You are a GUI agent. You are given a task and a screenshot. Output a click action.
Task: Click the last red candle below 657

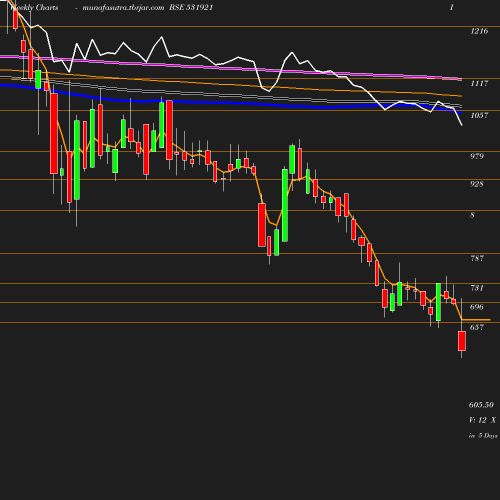(462, 341)
